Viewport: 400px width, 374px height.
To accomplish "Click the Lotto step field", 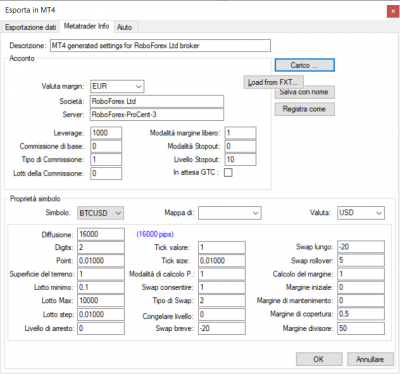I will (101, 315).
